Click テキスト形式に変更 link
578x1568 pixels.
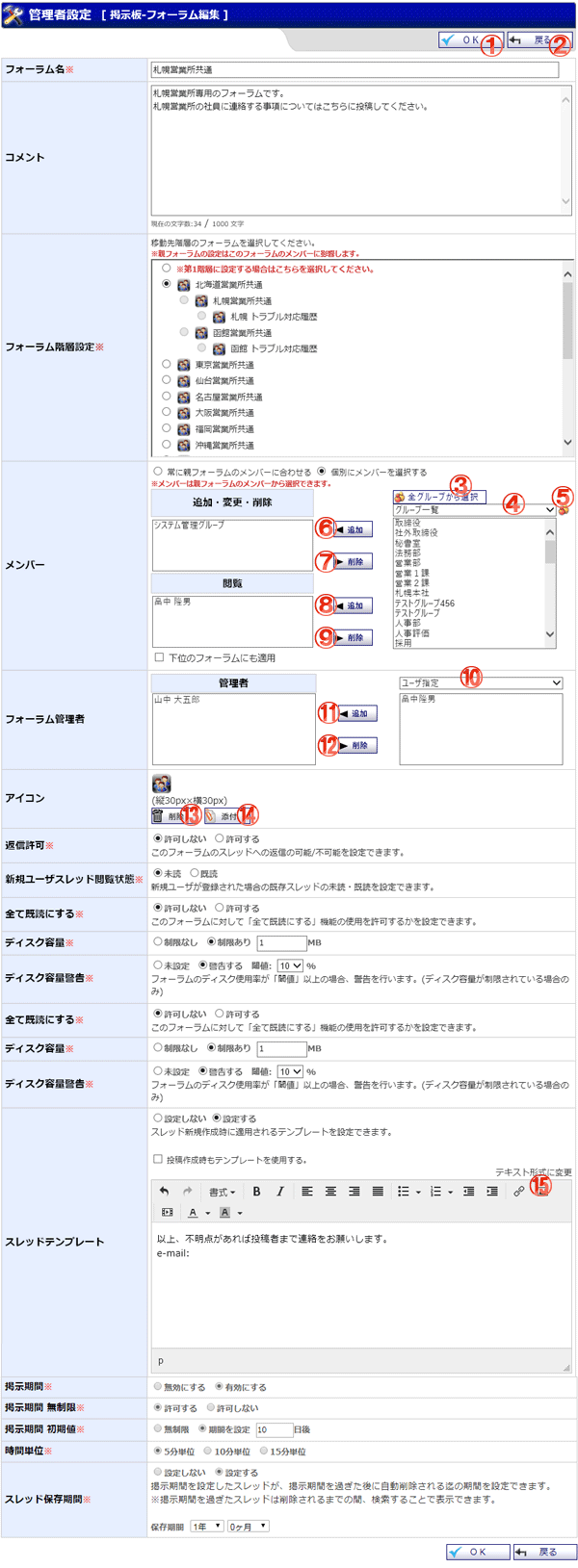point(534,1171)
